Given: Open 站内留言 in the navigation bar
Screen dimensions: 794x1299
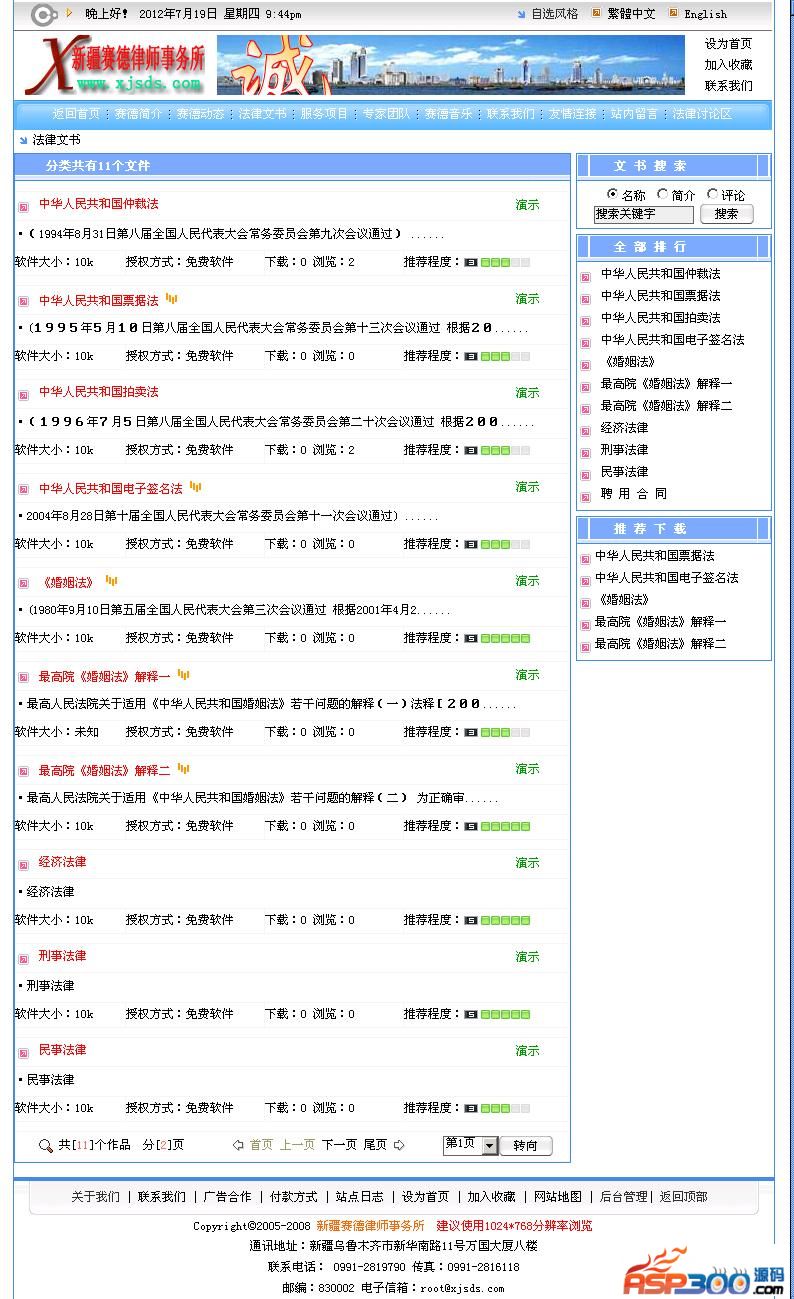Looking at the screenshot, I should pyautogui.click(x=634, y=114).
